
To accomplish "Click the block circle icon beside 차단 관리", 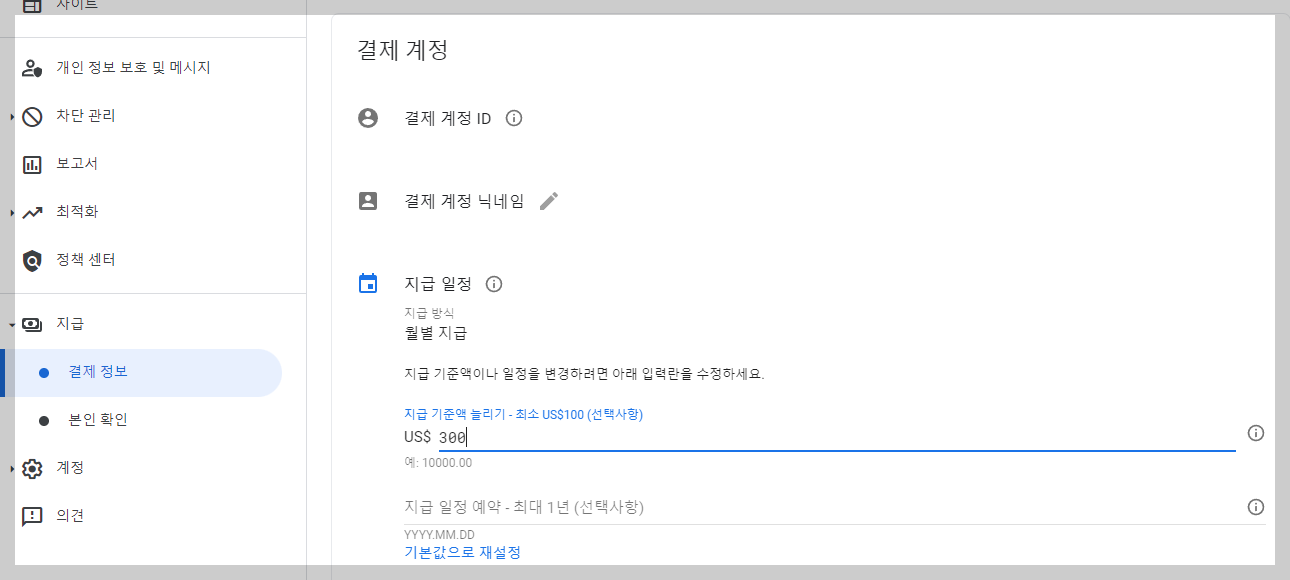I will 32,116.
